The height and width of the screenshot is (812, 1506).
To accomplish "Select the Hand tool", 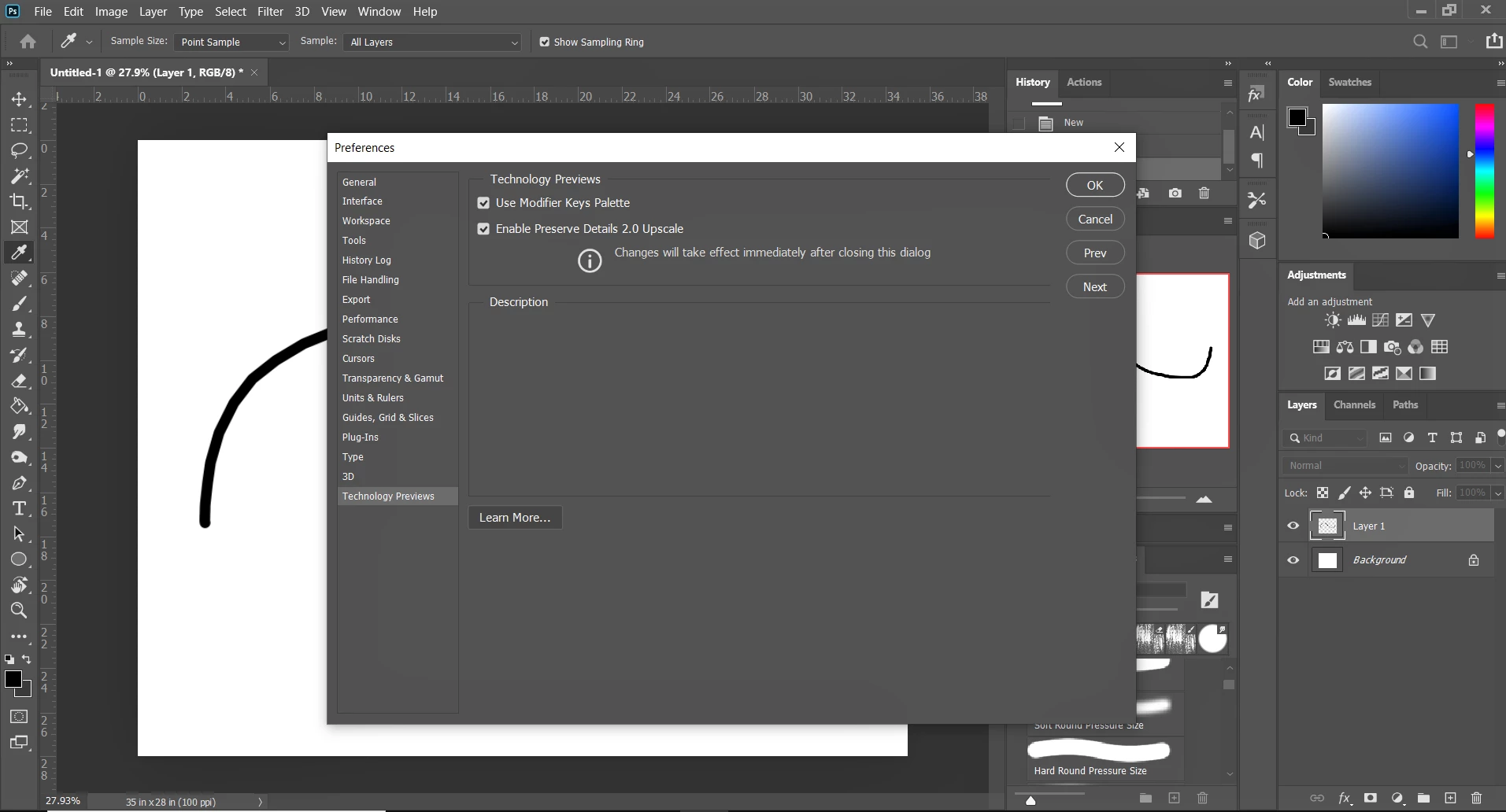I will pyautogui.click(x=20, y=585).
